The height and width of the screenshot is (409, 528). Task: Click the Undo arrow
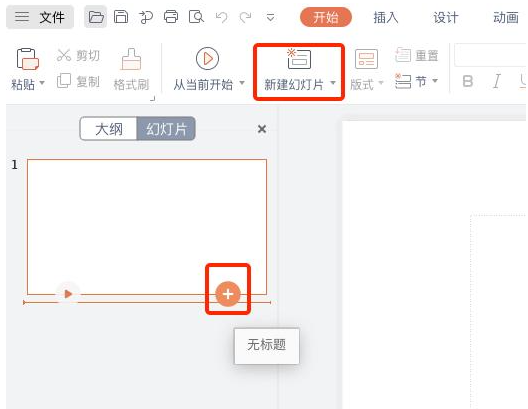coord(221,17)
